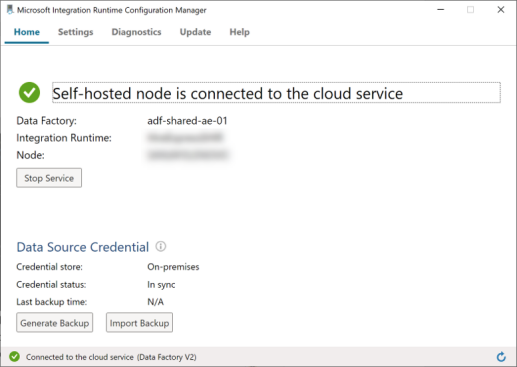Click the blurred Integration Runtime name value

pyautogui.click(x=185, y=137)
